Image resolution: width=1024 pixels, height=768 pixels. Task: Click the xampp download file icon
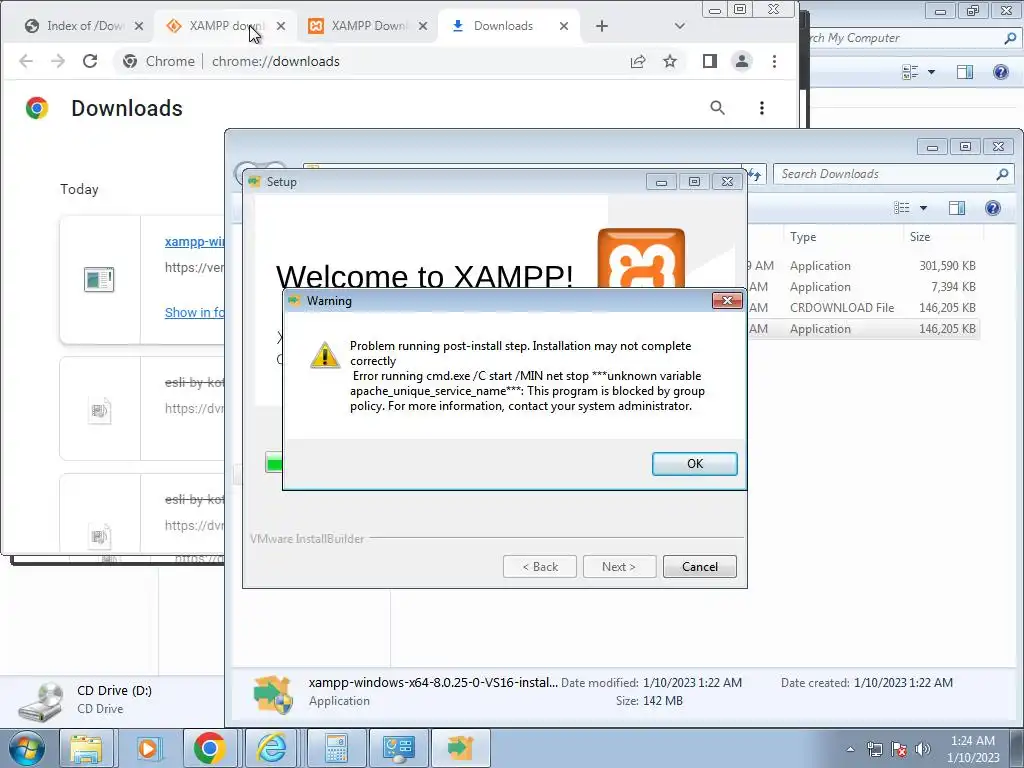[x=99, y=280]
